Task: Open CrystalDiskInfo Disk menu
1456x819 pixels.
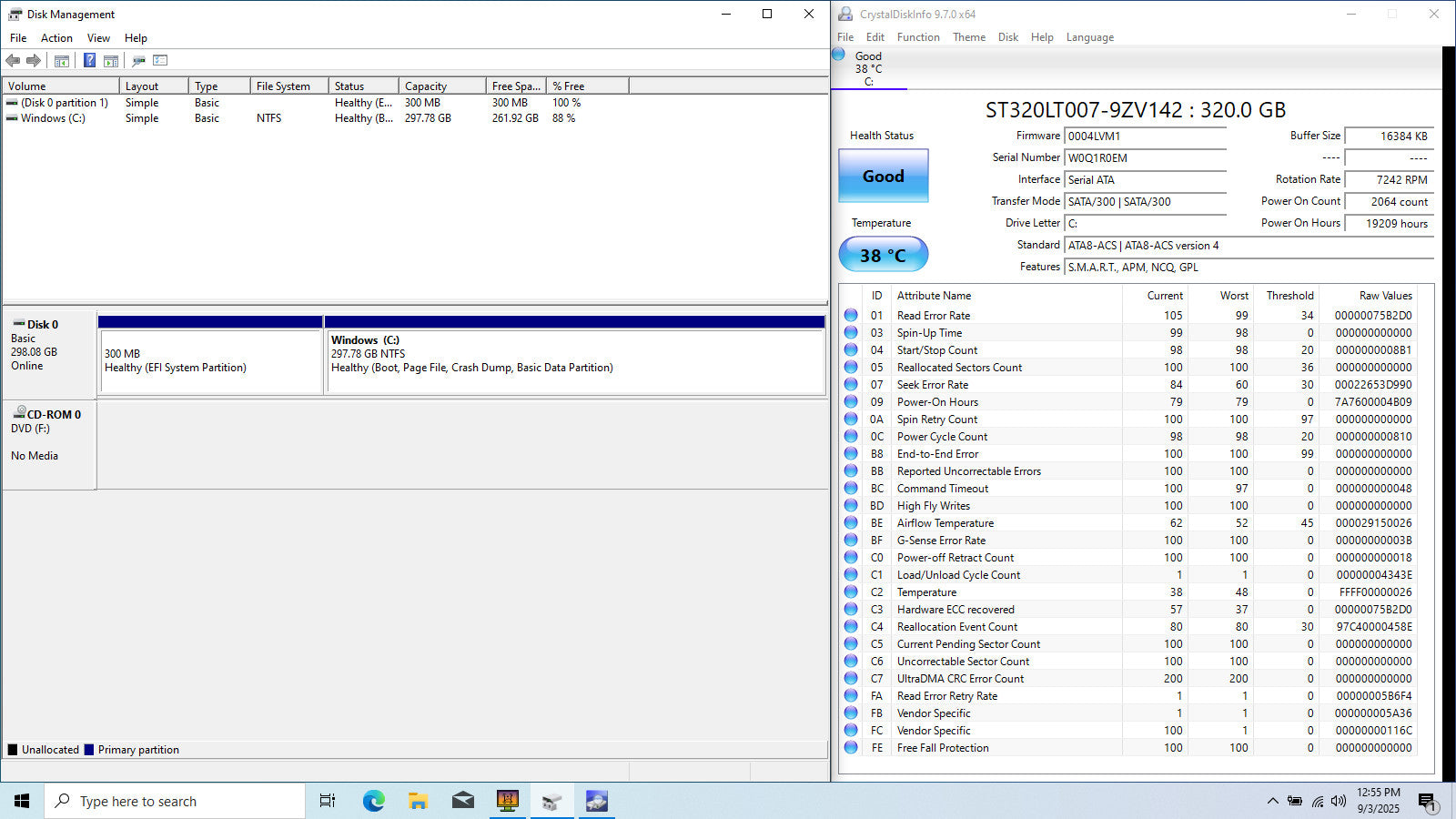Action: coord(1008,37)
